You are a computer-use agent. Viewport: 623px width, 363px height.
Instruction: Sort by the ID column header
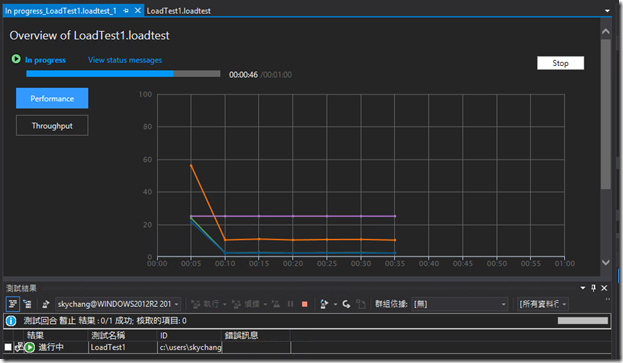click(189, 335)
